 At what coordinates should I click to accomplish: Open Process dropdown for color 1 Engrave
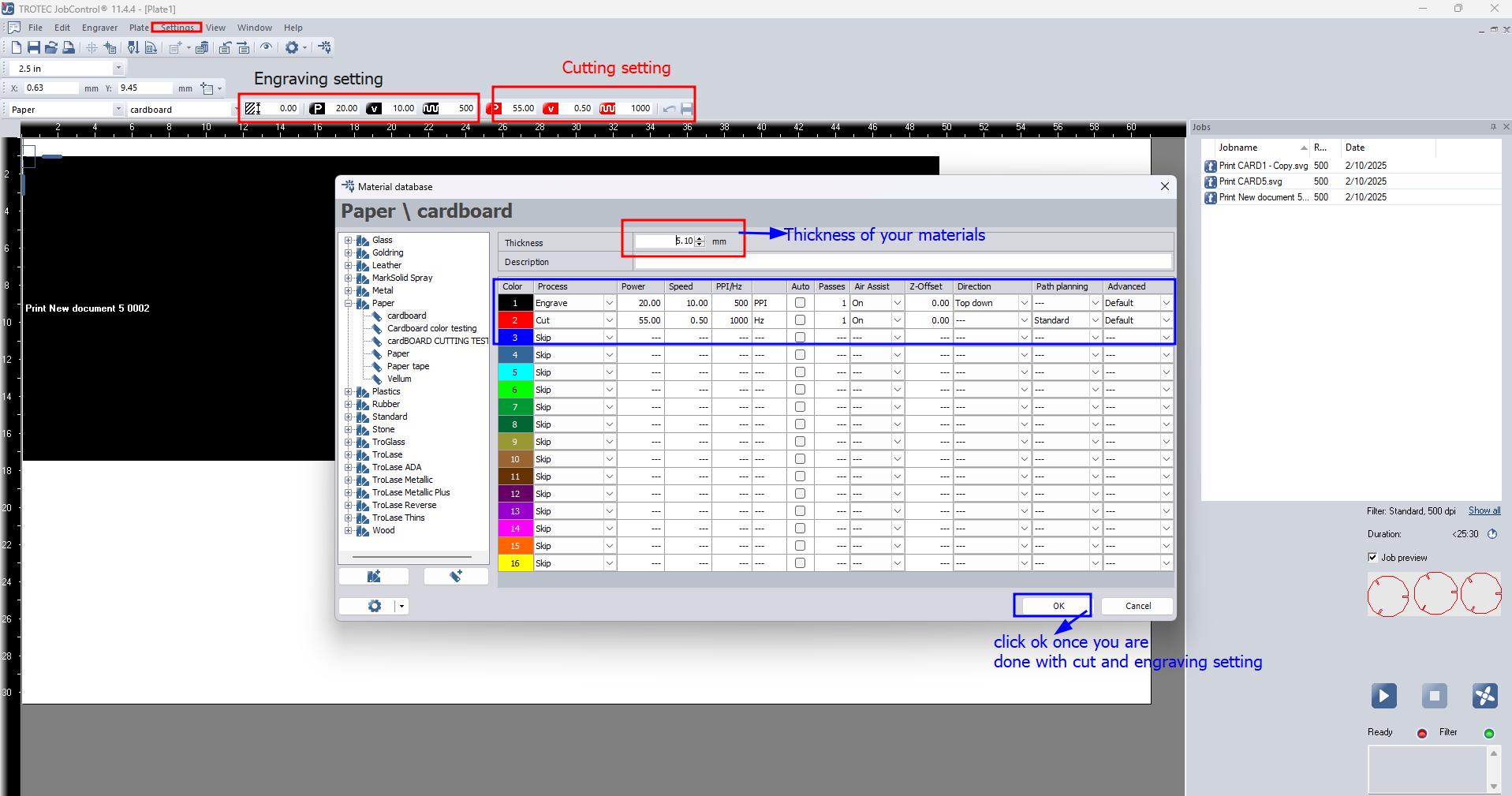[x=609, y=303]
